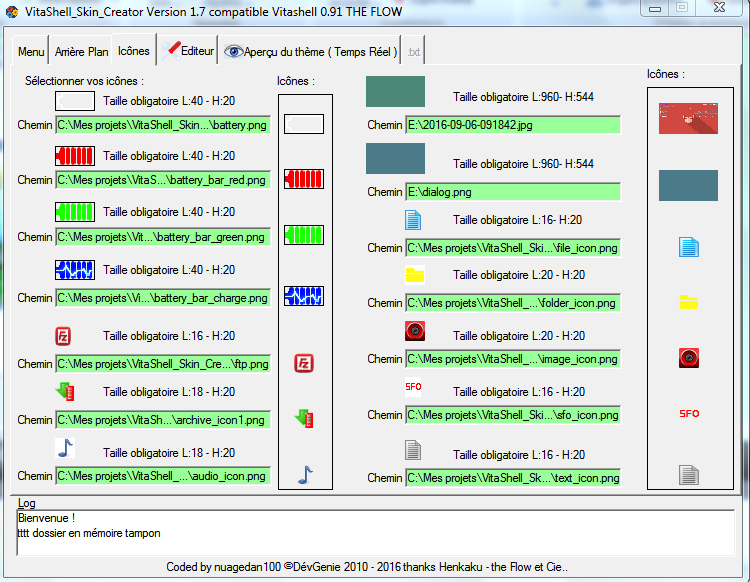Click green battery preview in left Icônes panel
The image size is (750, 582).
click(304, 235)
